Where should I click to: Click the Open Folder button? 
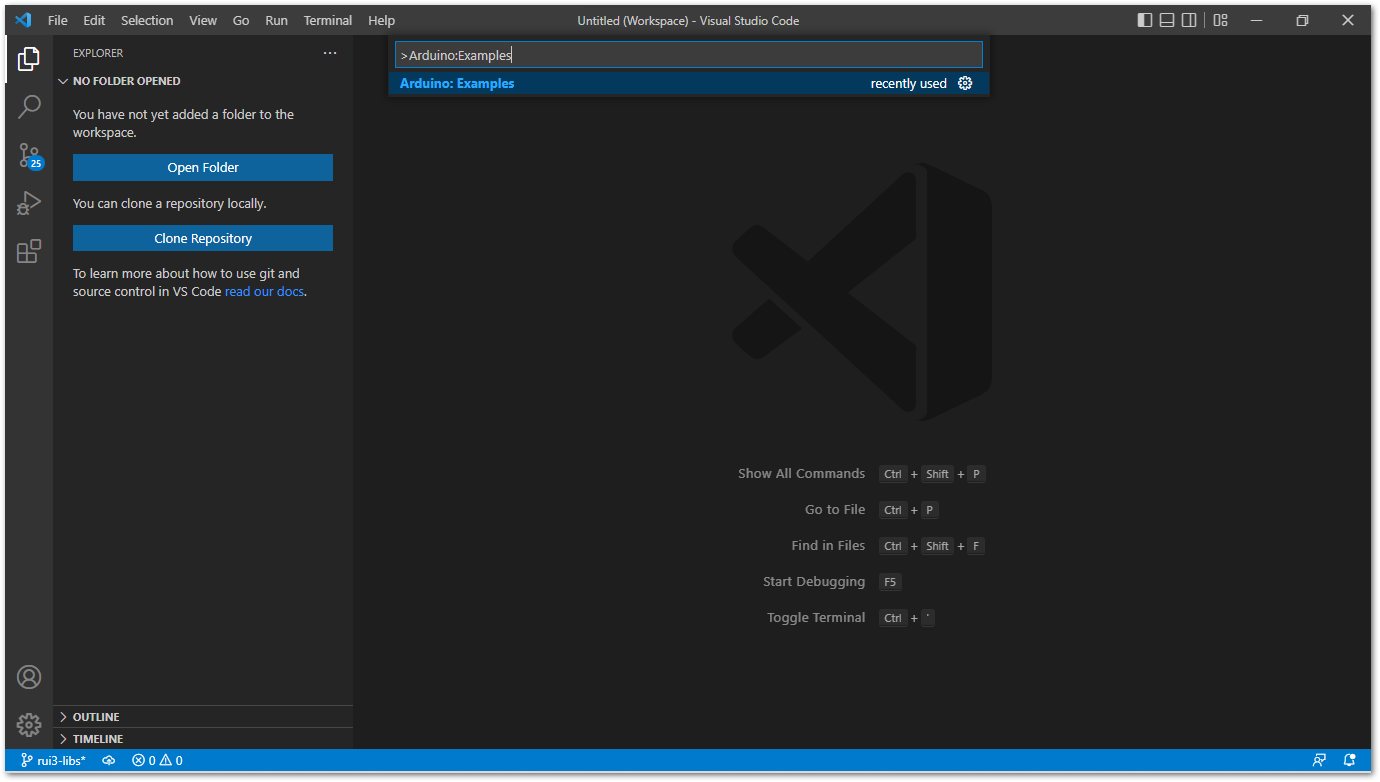(x=203, y=167)
